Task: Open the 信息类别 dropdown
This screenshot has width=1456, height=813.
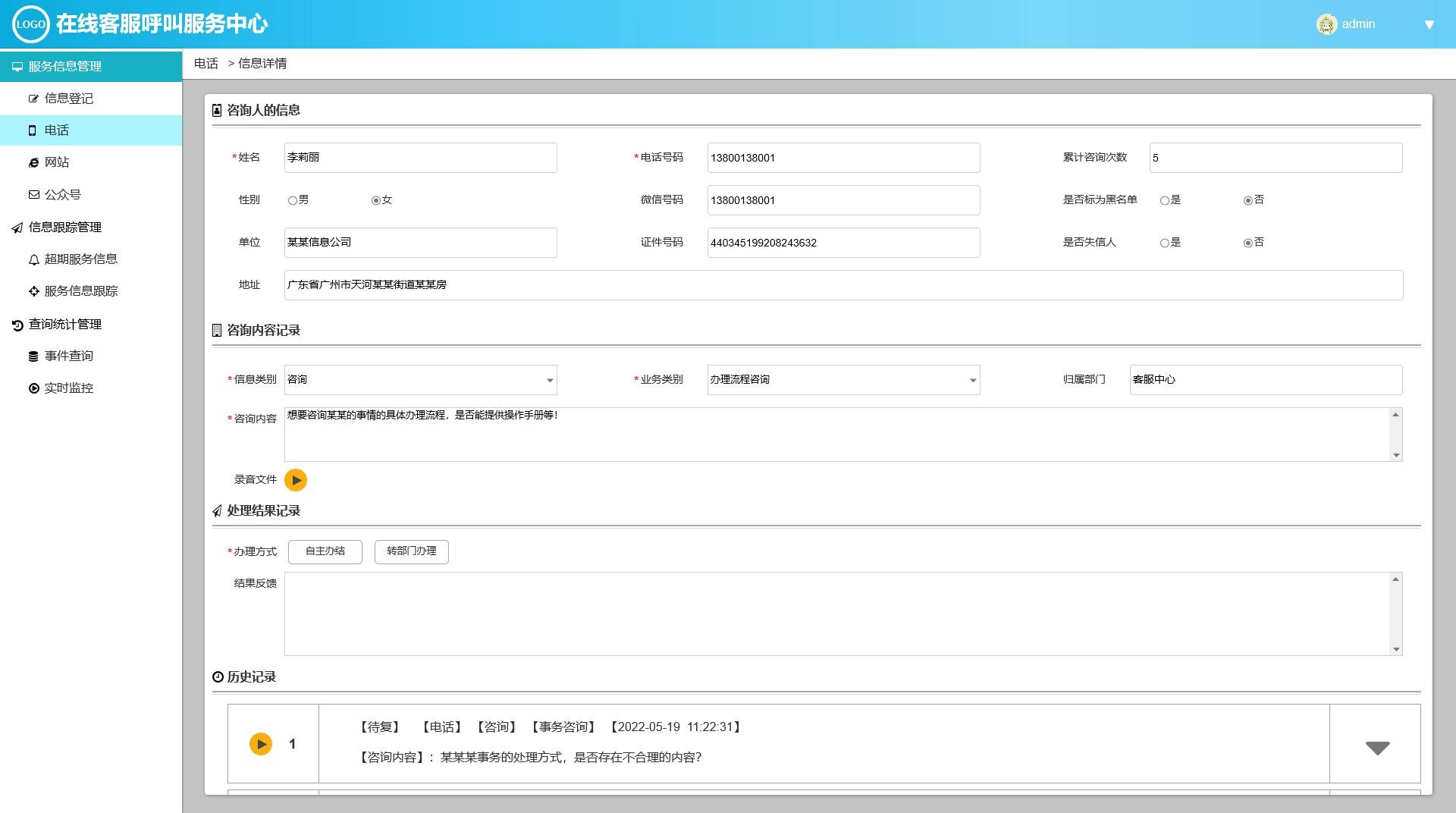Action: pyautogui.click(x=550, y=380)
